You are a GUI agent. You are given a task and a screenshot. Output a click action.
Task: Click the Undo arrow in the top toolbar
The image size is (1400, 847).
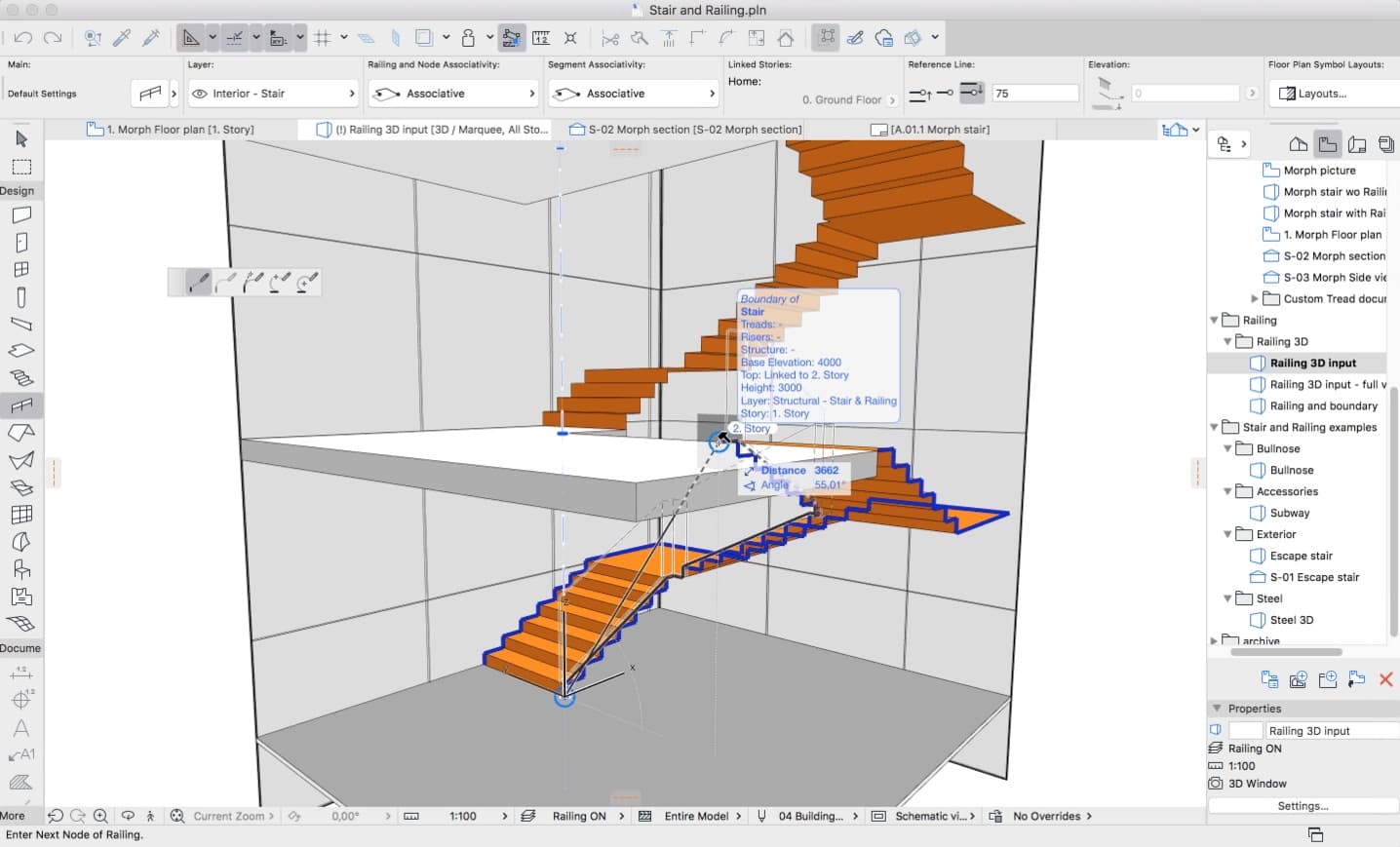(23, 38)
